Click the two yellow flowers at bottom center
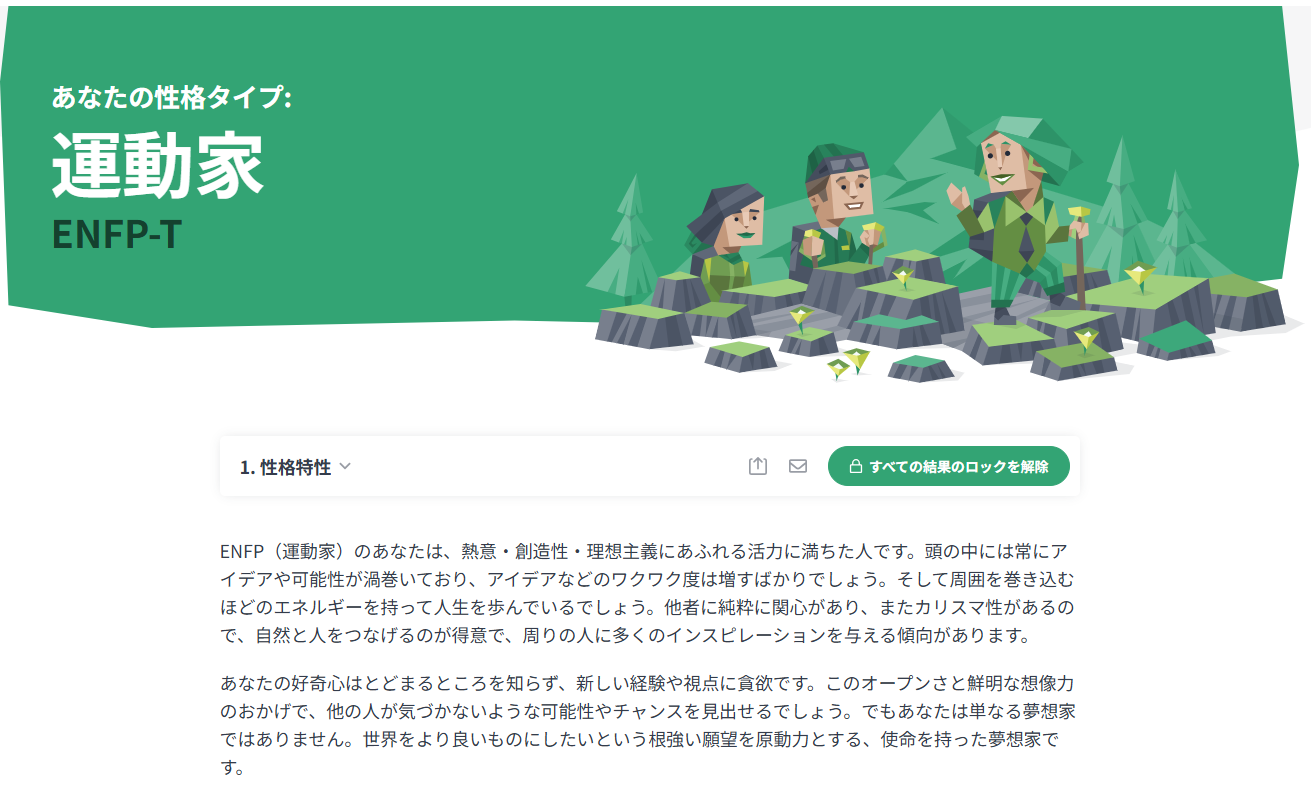This screenshot has height=801, width=1311. coord(848,364)
